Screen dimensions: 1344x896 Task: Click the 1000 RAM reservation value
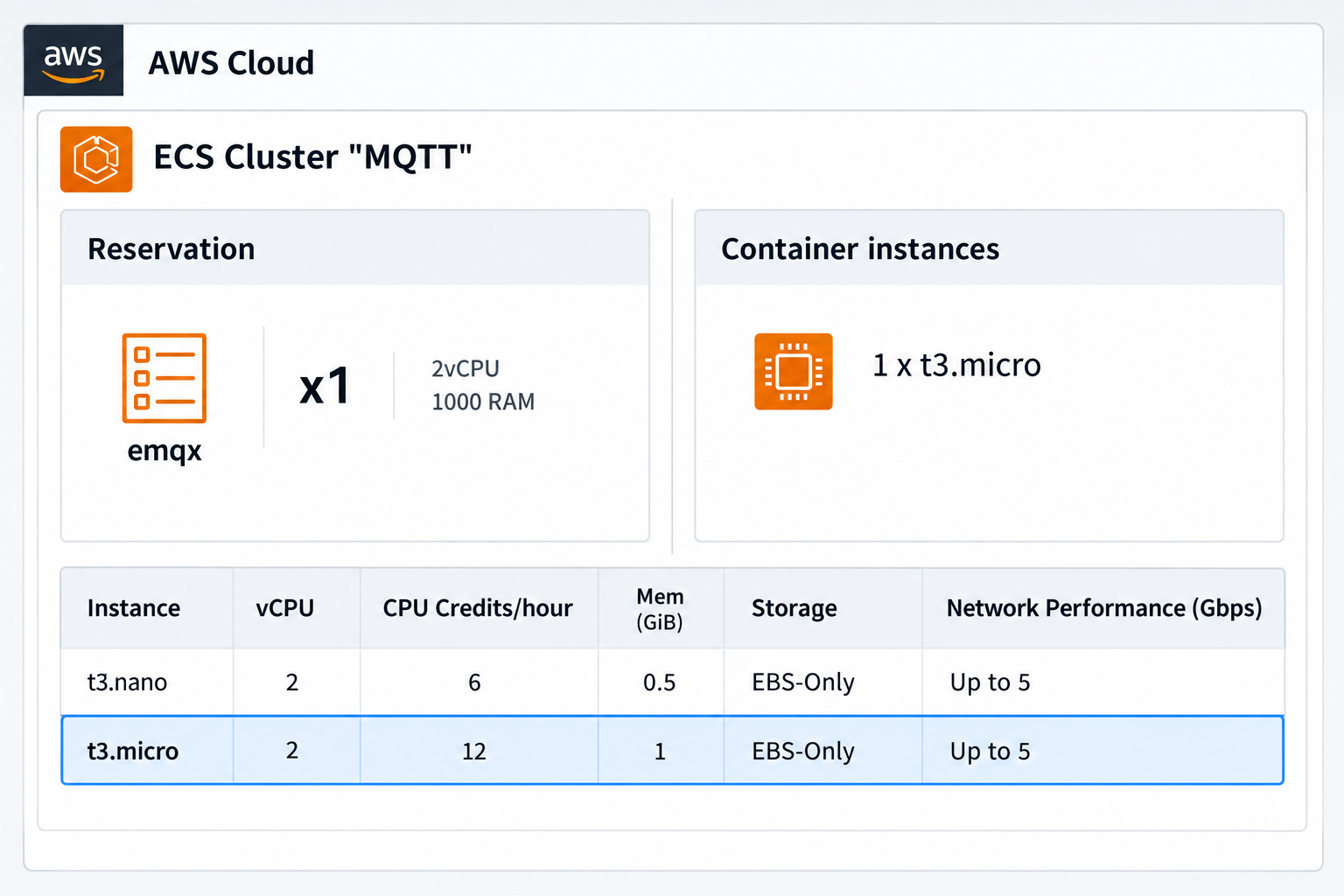point(483,402)
